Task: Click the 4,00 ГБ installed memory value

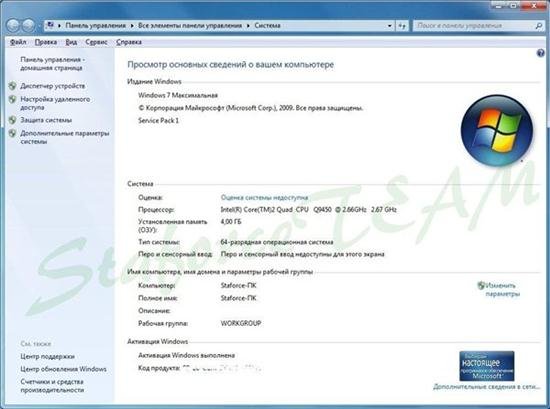Action: (x=231, y=222)
